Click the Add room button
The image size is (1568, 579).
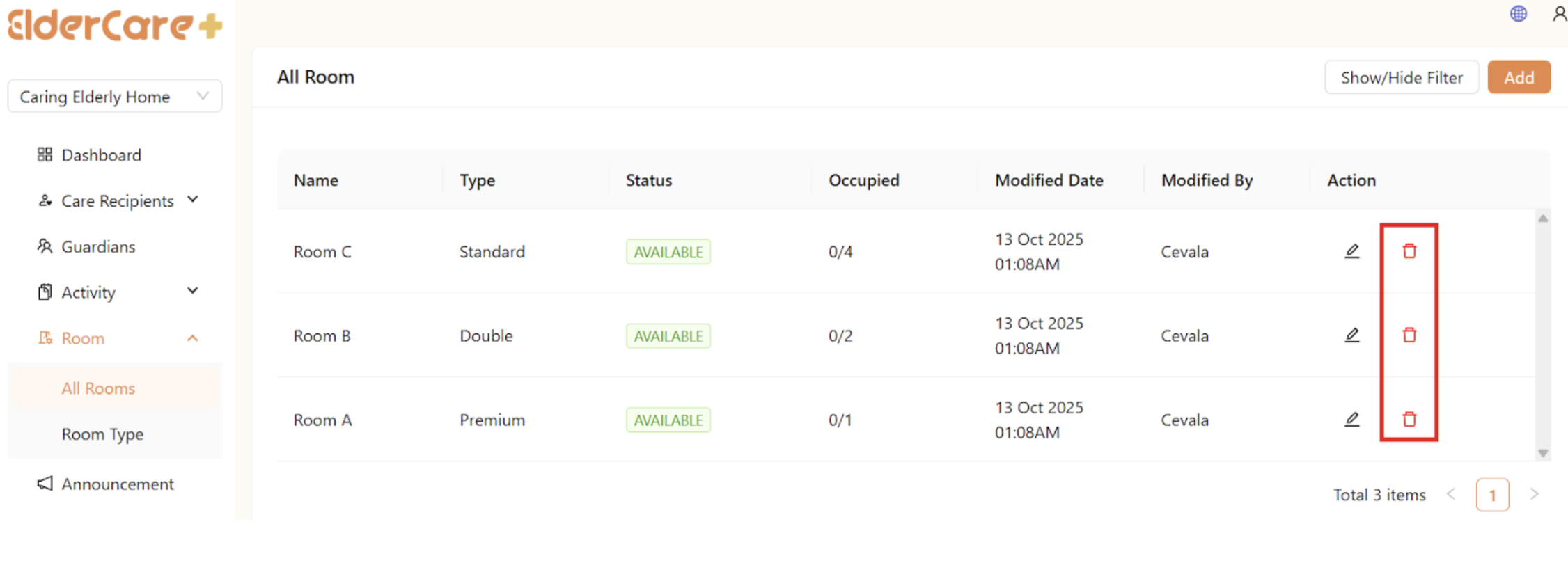[x=1519, y=77]
